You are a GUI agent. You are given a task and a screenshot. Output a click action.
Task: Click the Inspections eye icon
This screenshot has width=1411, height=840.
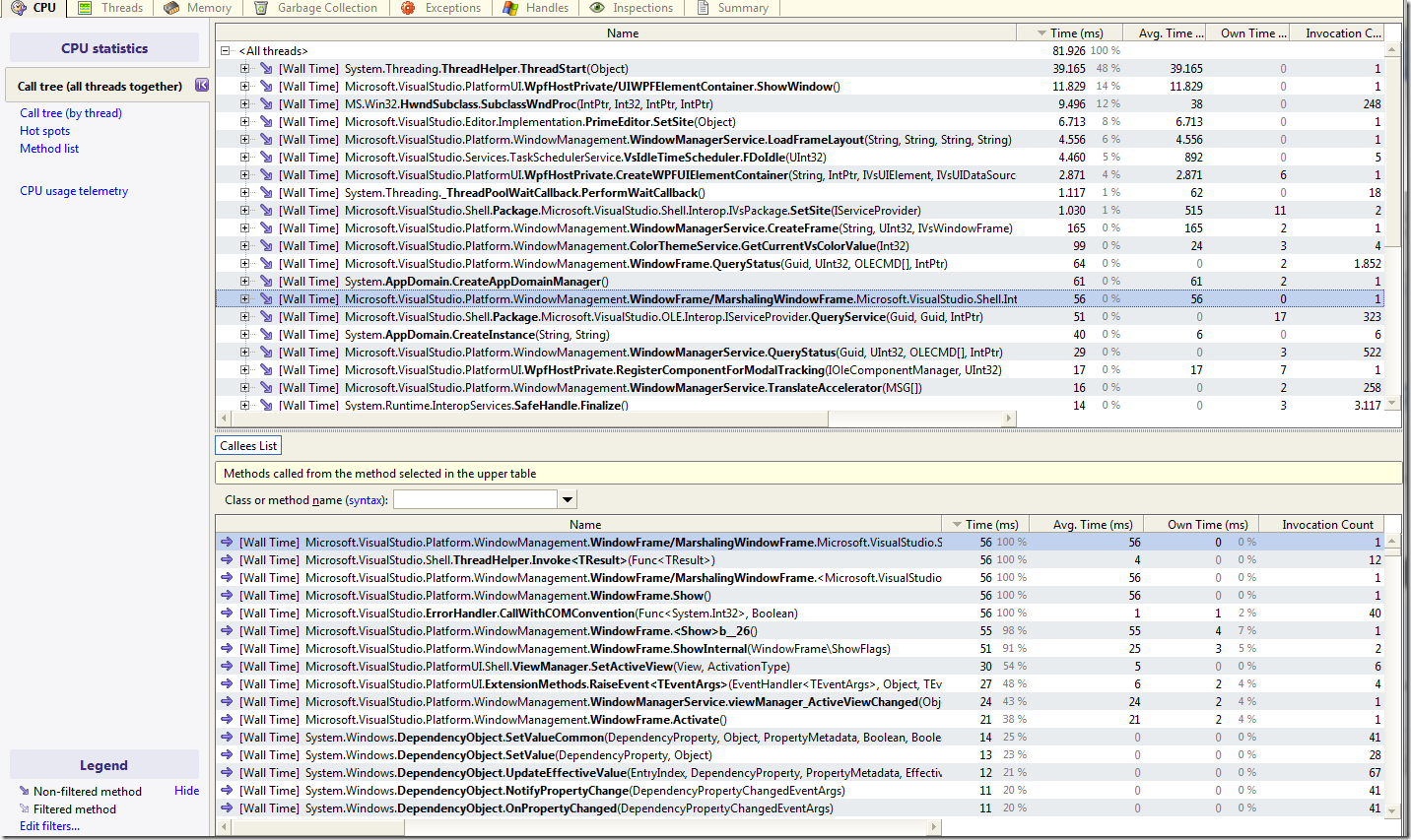coord(597,8)
